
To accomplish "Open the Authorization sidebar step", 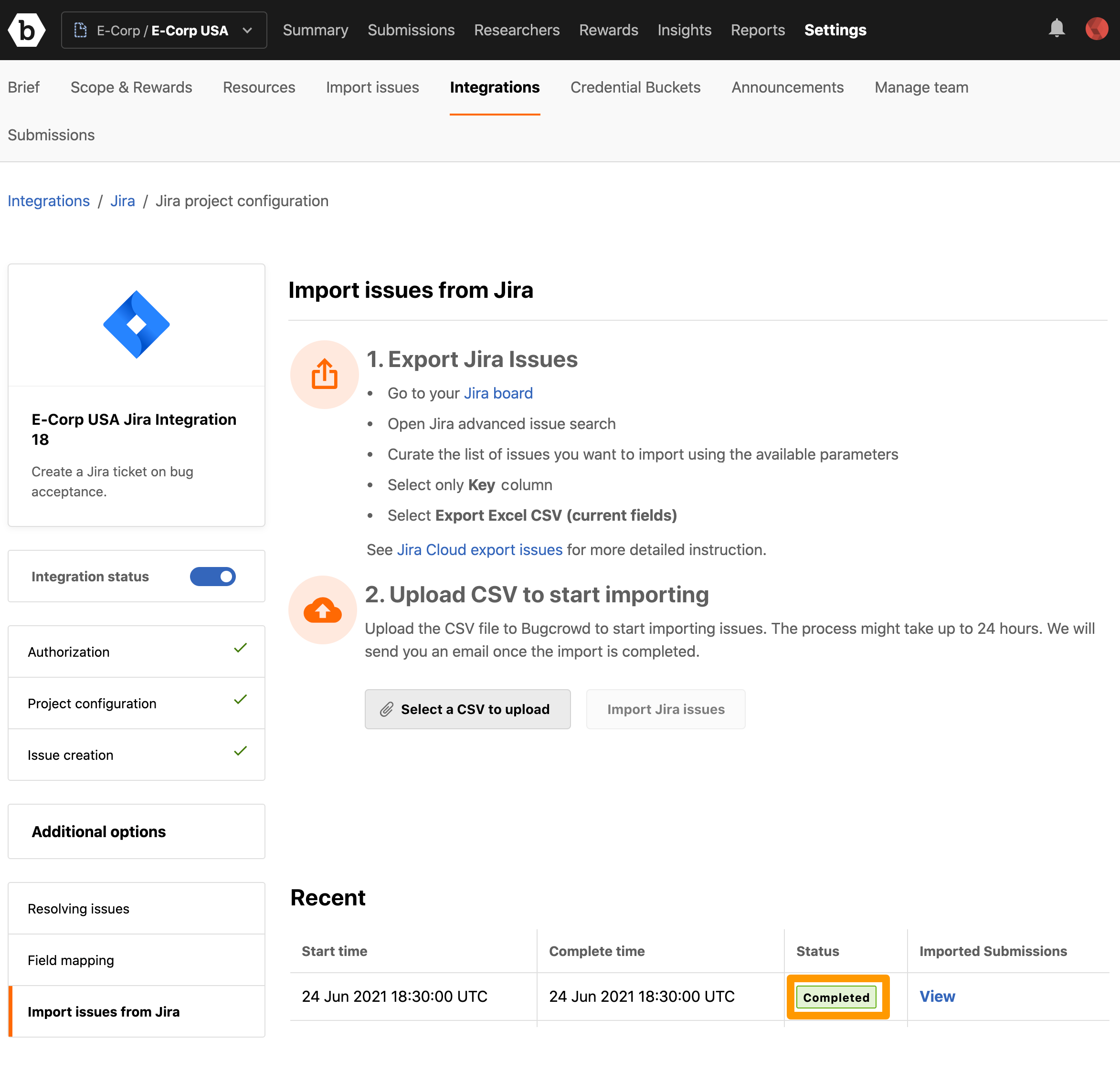I will pos(137,651).
